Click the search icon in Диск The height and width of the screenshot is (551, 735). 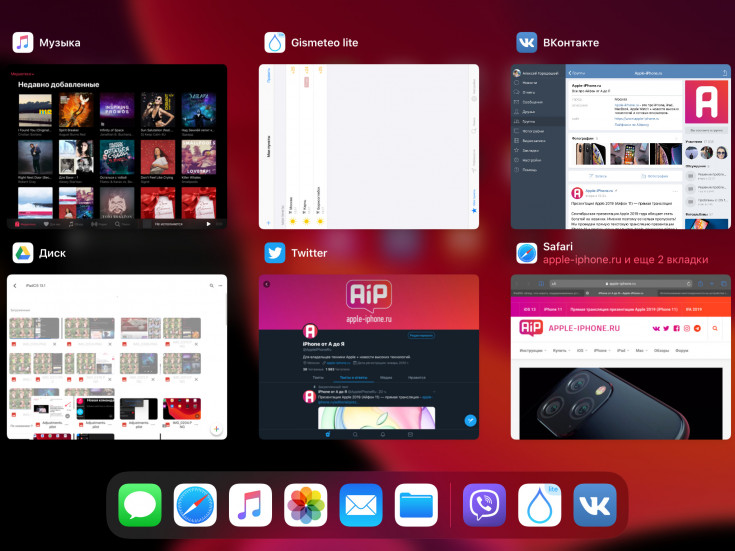(x=211, y=286)
